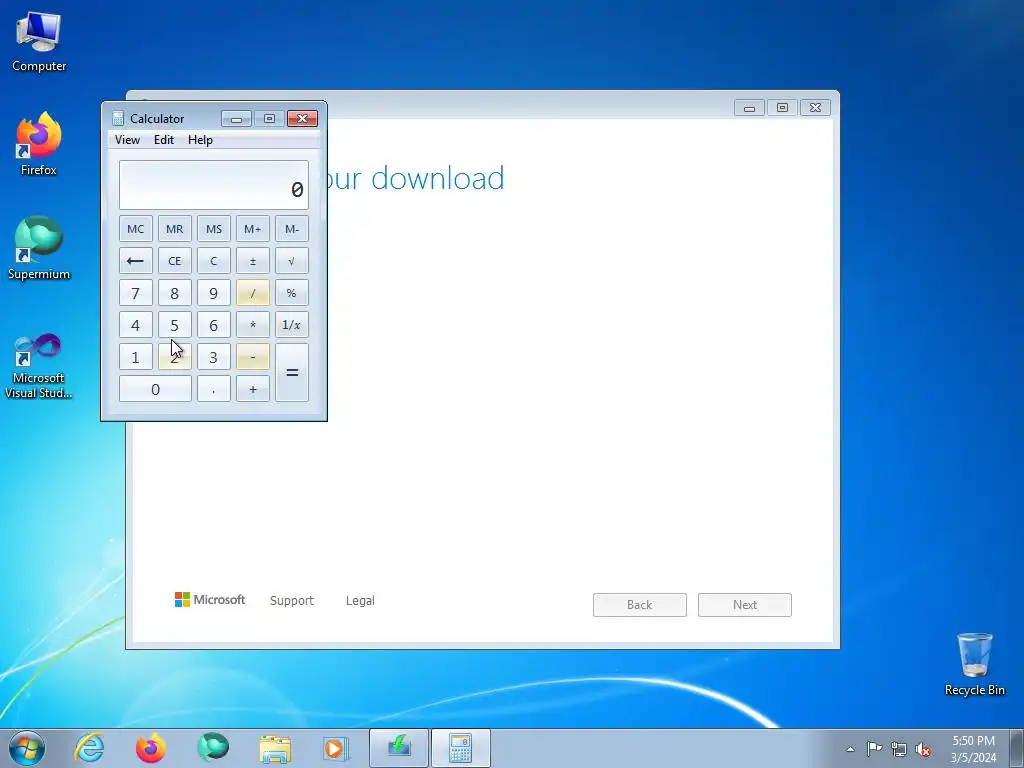Click the plus-minus sign button
The height and width of the screenshot is (768, 1024).
pos(253,261)
